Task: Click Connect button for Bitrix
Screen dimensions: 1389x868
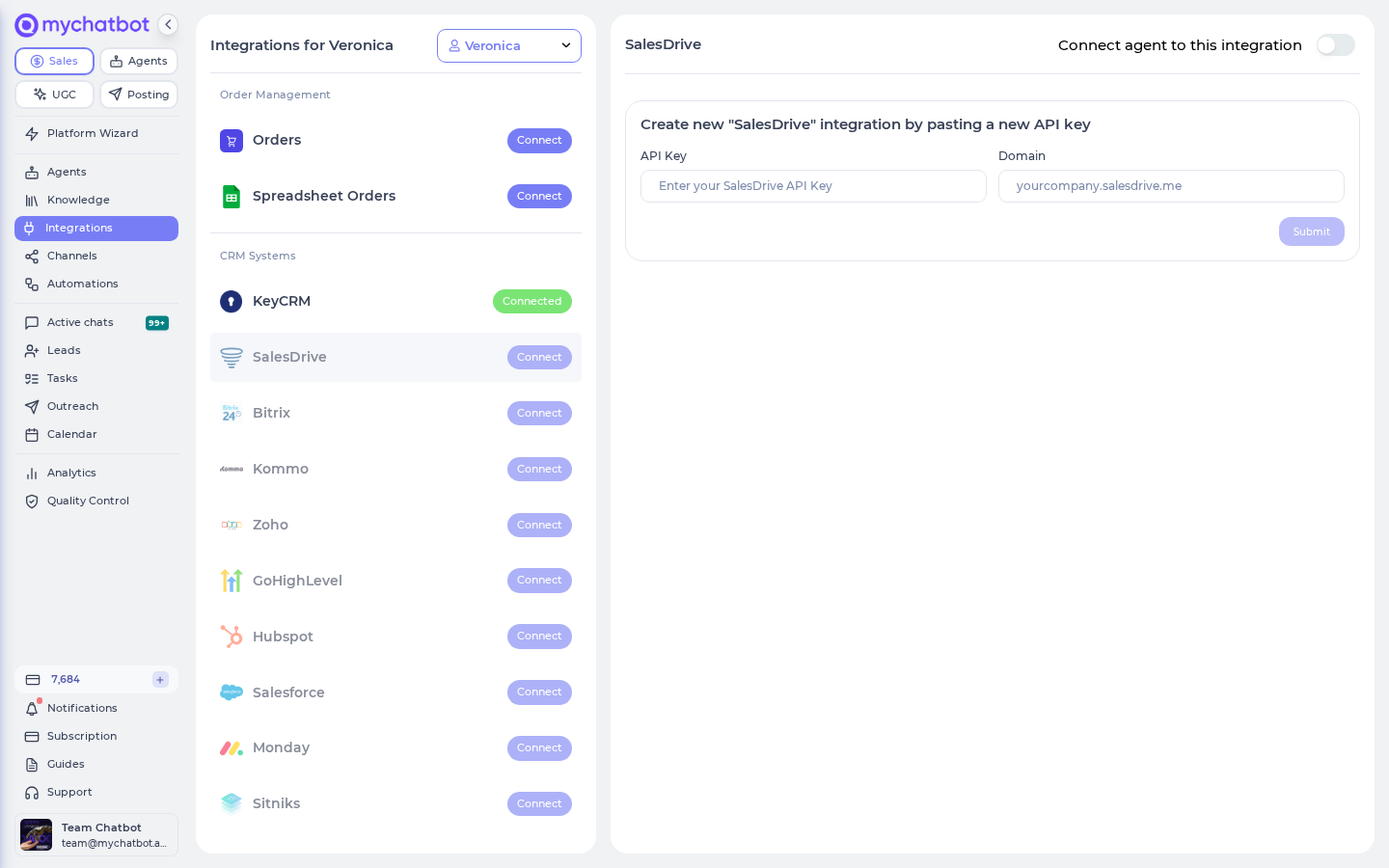Action: tap(539, 414)
